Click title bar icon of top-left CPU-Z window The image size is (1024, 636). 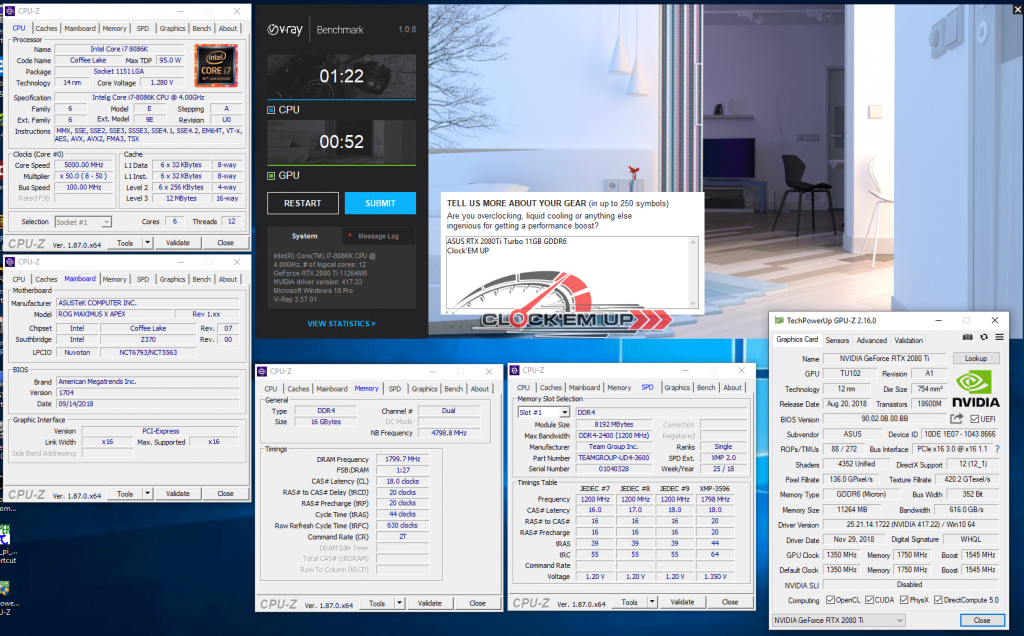(10, 11)
